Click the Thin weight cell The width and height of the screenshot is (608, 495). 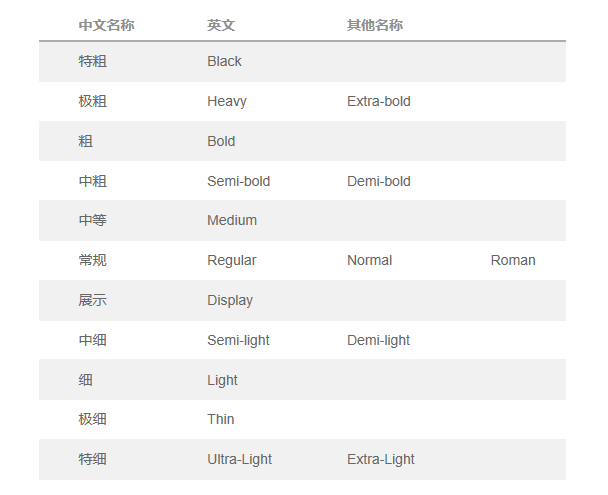[x=221, y=419]
